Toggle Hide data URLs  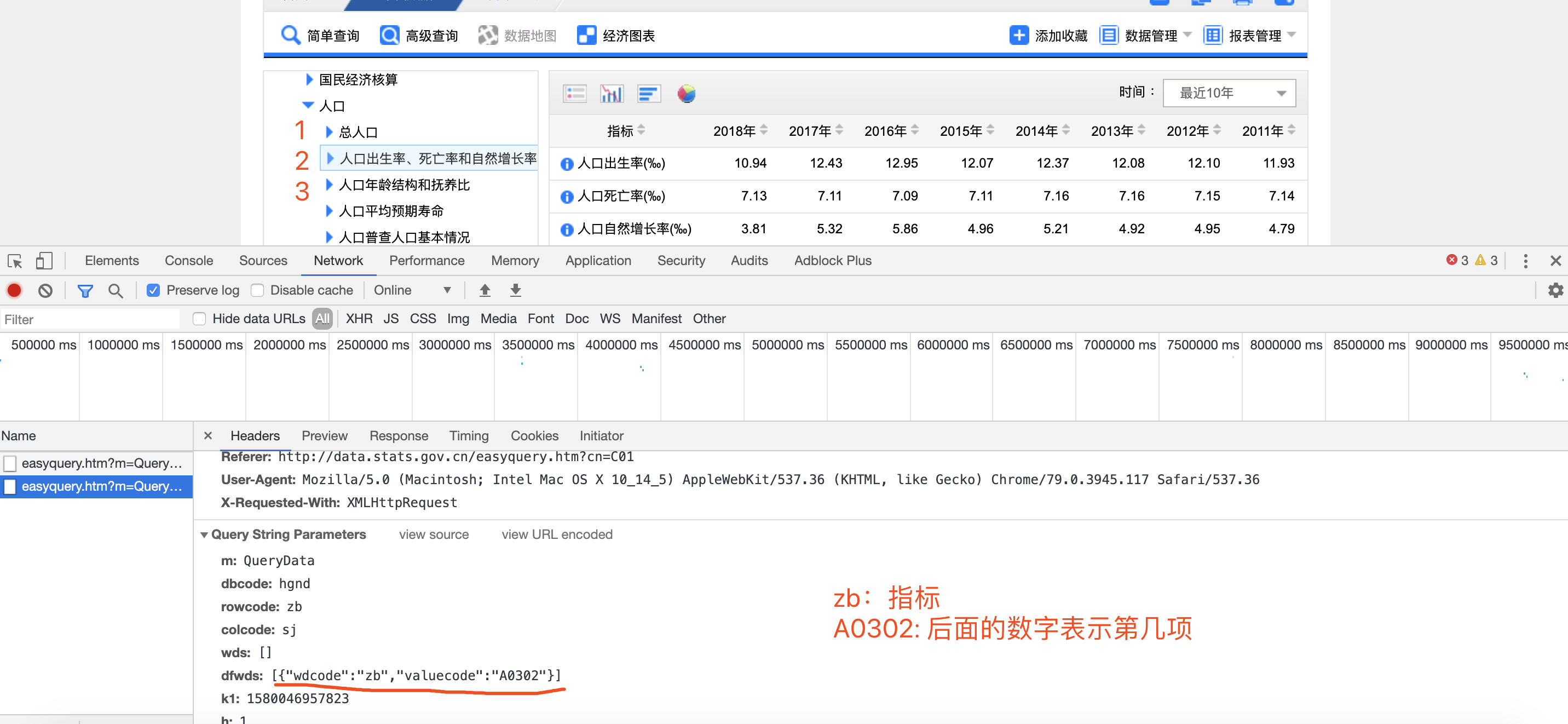[x=200, y=319]
